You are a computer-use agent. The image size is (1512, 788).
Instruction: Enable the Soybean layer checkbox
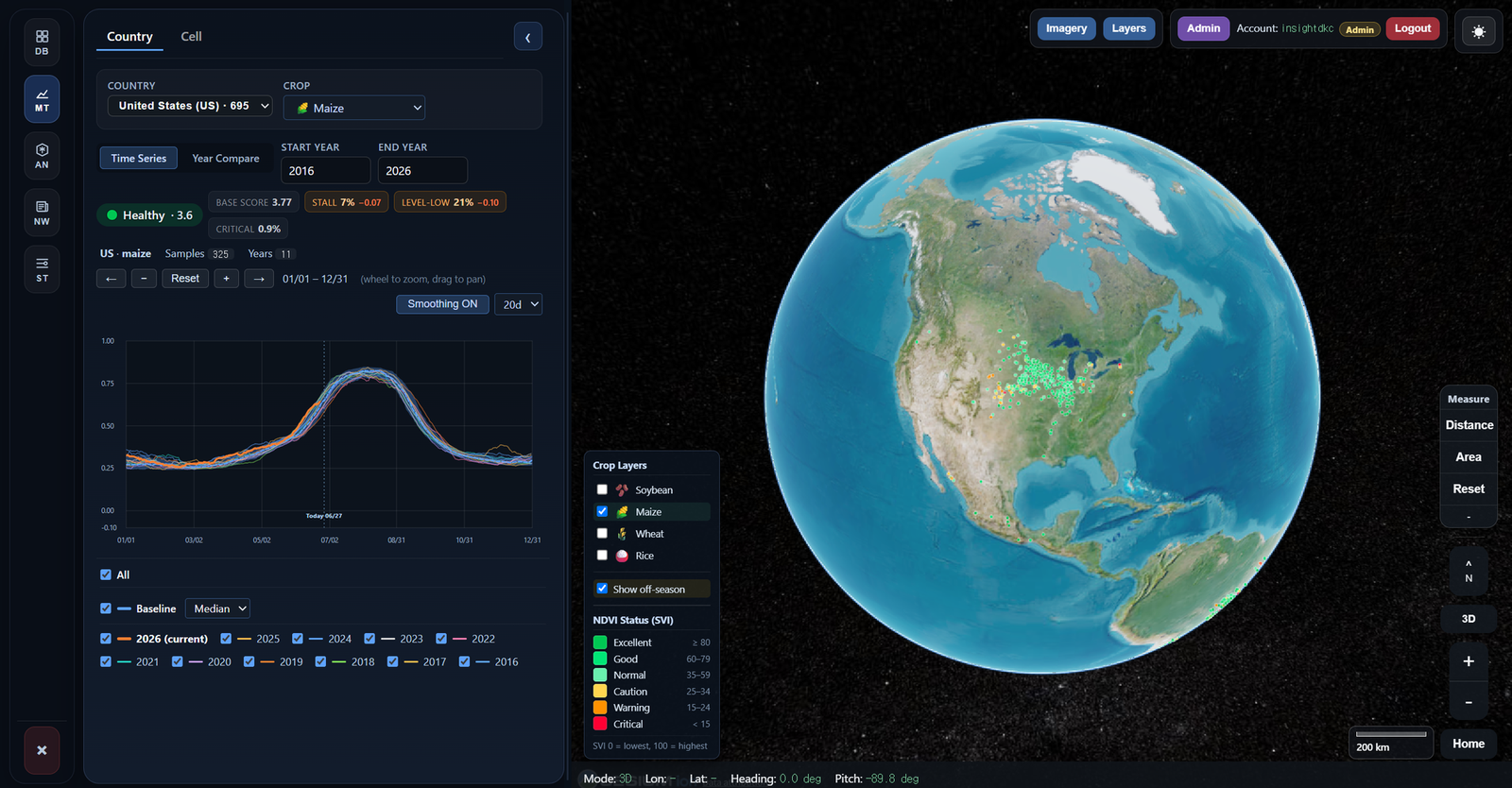(x=602, y=489)
